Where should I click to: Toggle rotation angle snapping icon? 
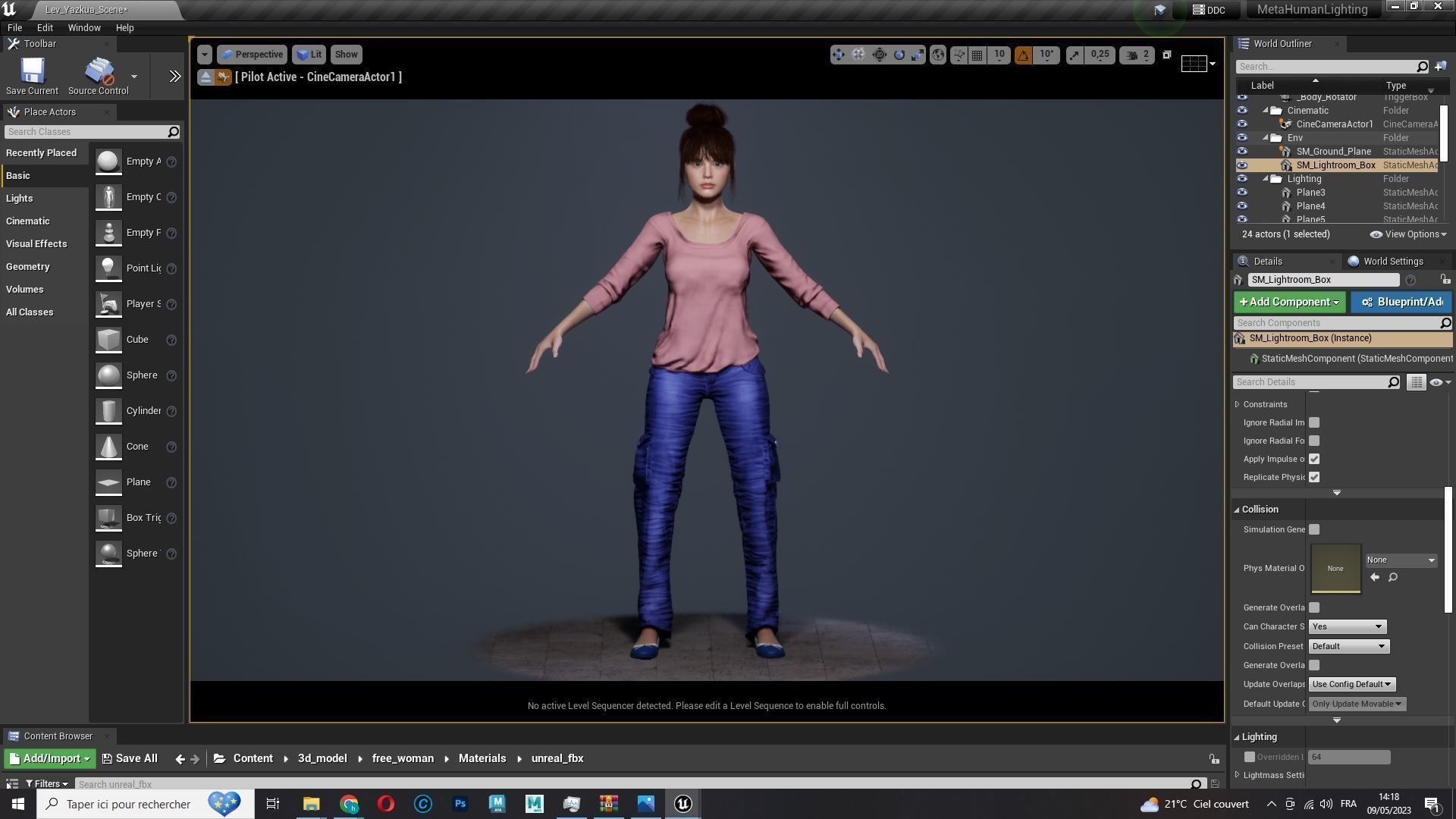tap(1023, 55)
